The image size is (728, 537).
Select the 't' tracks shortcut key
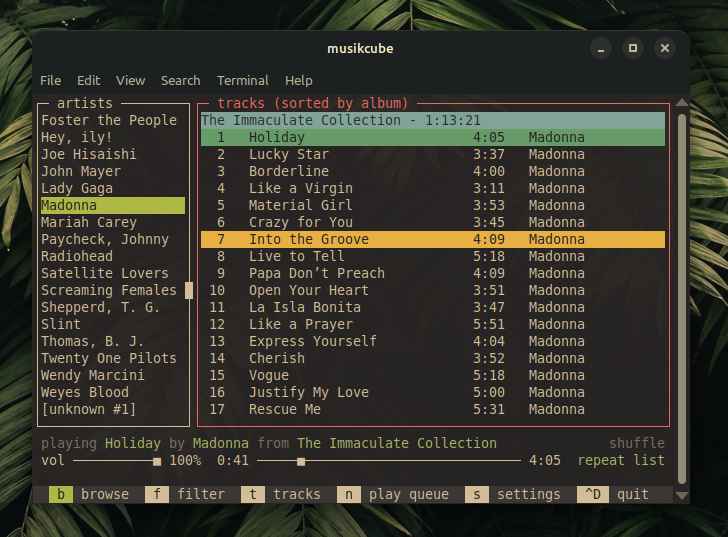tap(253, 494)
